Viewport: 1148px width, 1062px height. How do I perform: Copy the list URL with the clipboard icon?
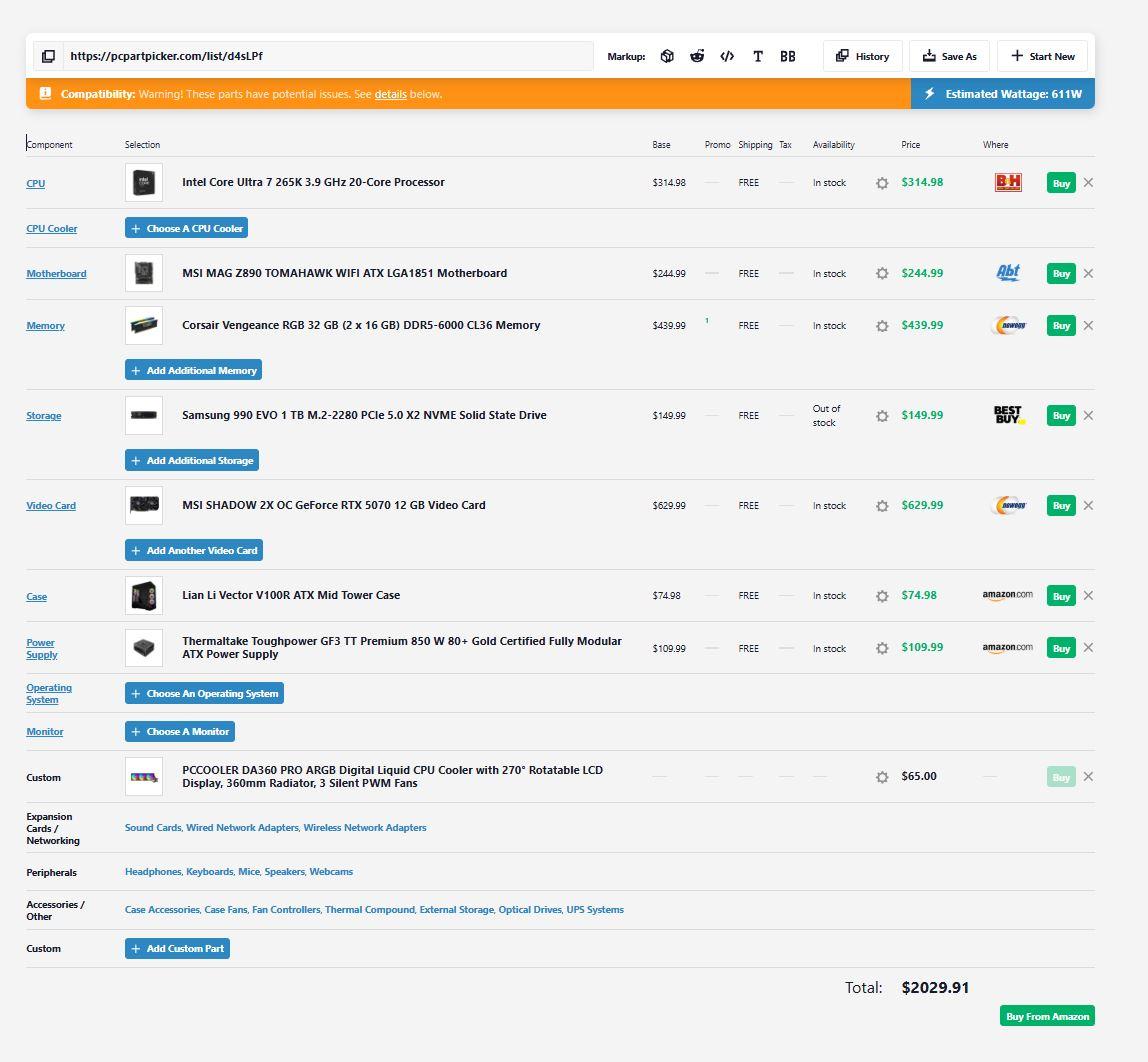coord(48,56)
